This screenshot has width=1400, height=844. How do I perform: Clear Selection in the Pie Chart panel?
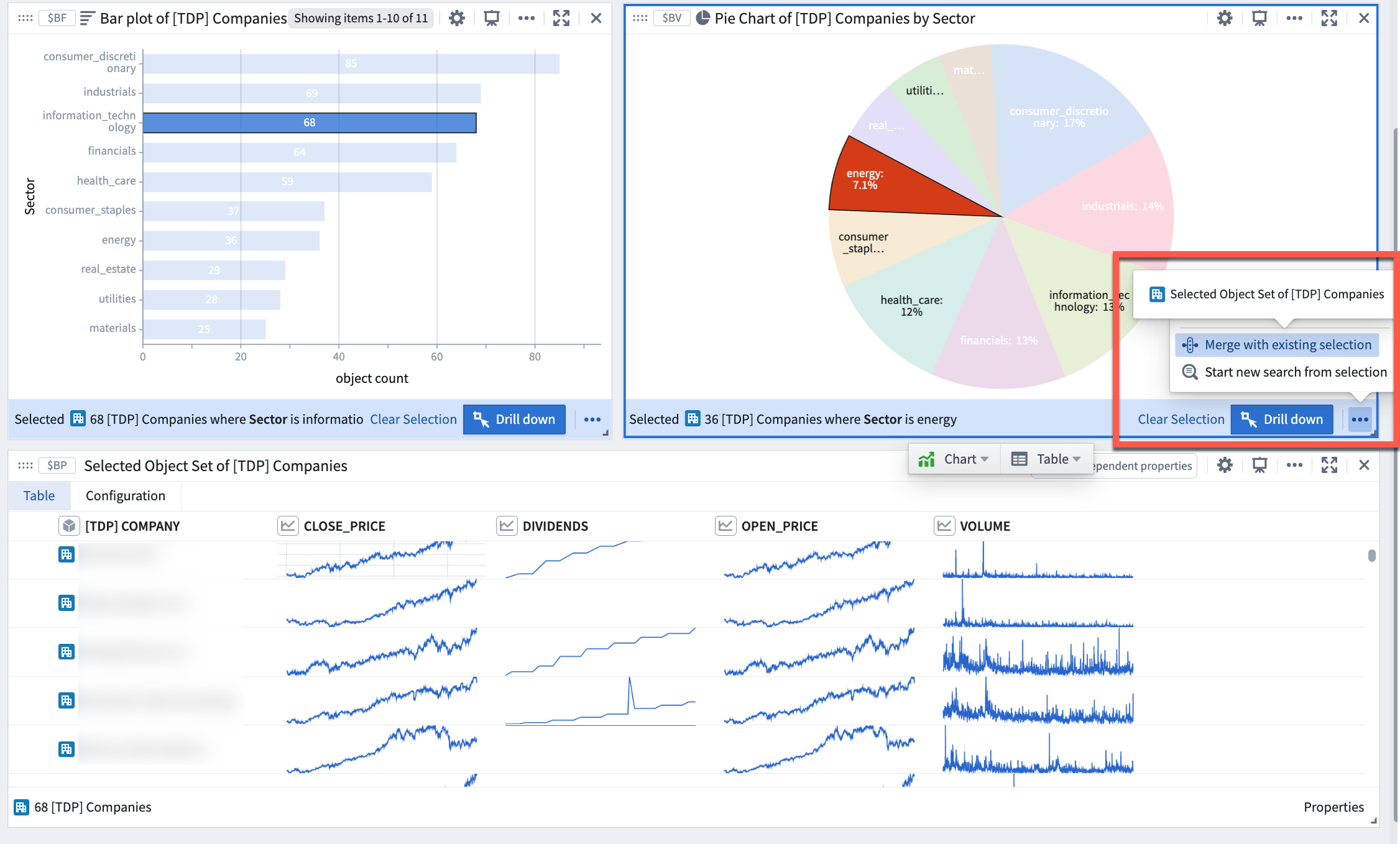[x=1181, y=420]
